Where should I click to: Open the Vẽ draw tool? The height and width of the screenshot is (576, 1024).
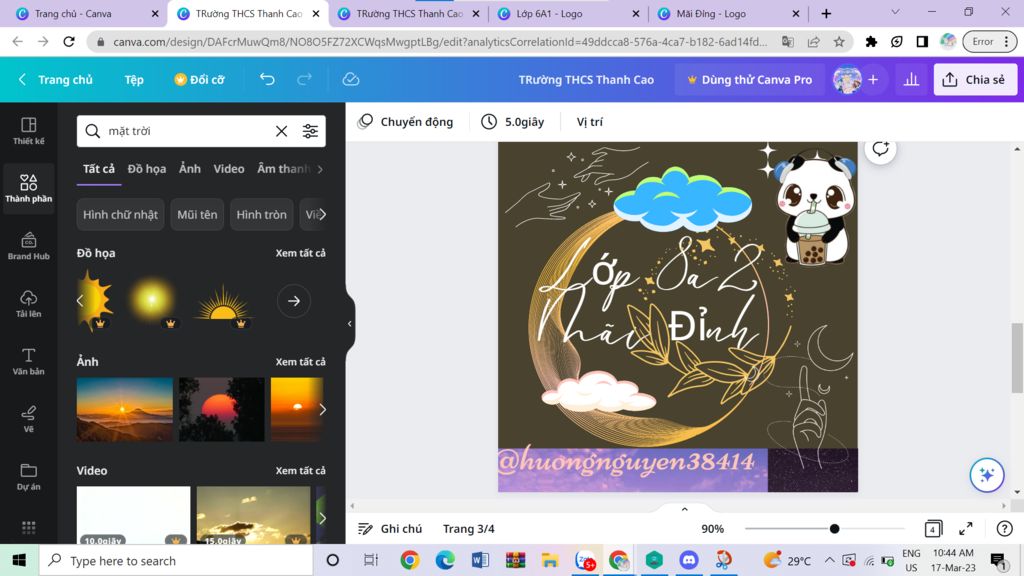point(29,419)
